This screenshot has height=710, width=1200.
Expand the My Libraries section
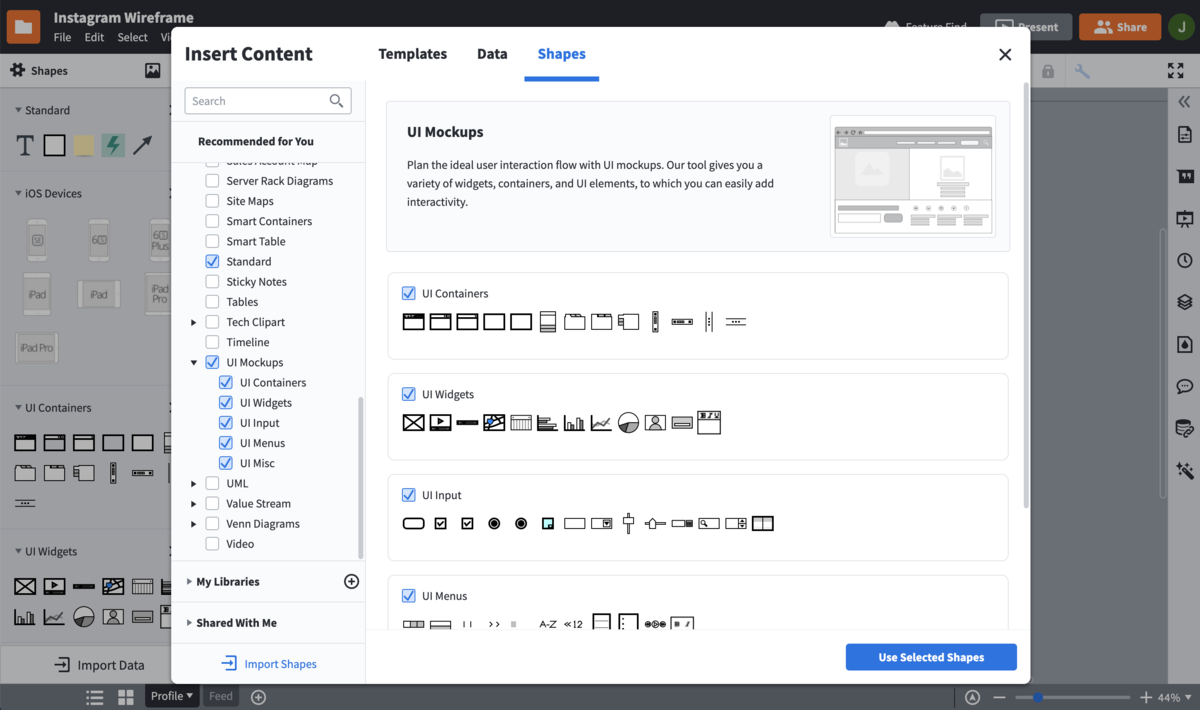223,581
